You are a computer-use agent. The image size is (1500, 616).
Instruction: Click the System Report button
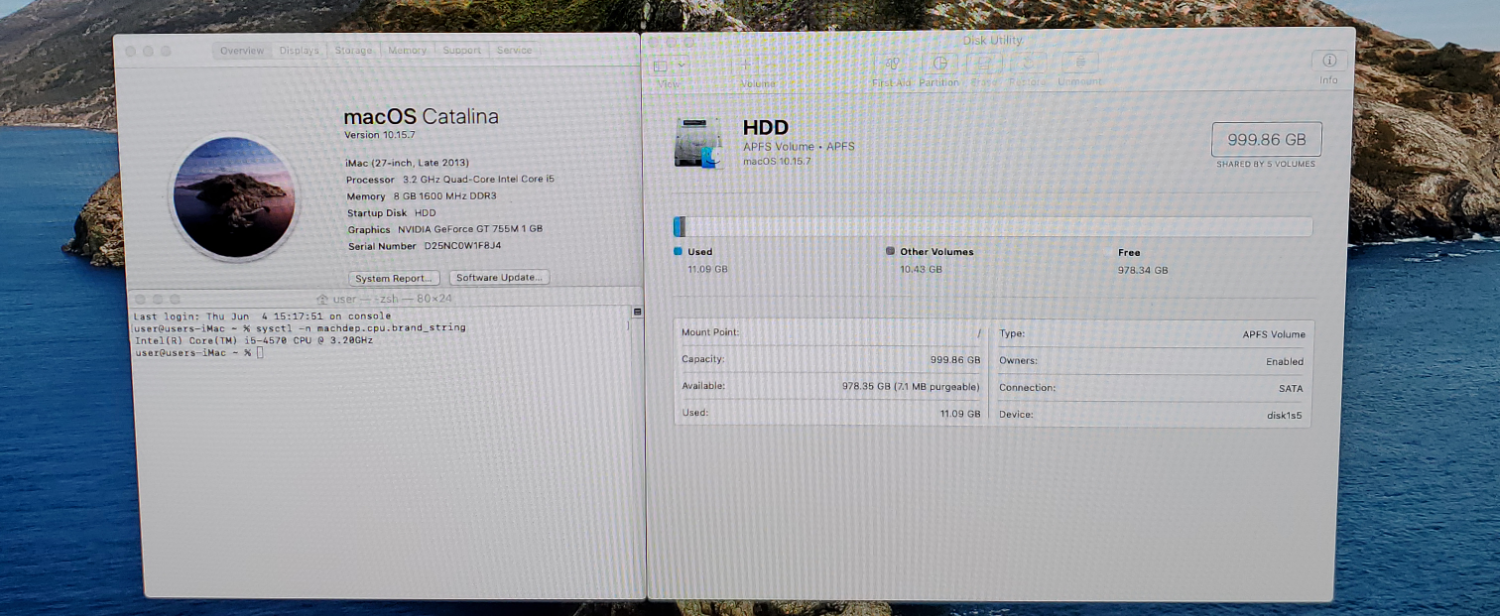coord(395,278)
